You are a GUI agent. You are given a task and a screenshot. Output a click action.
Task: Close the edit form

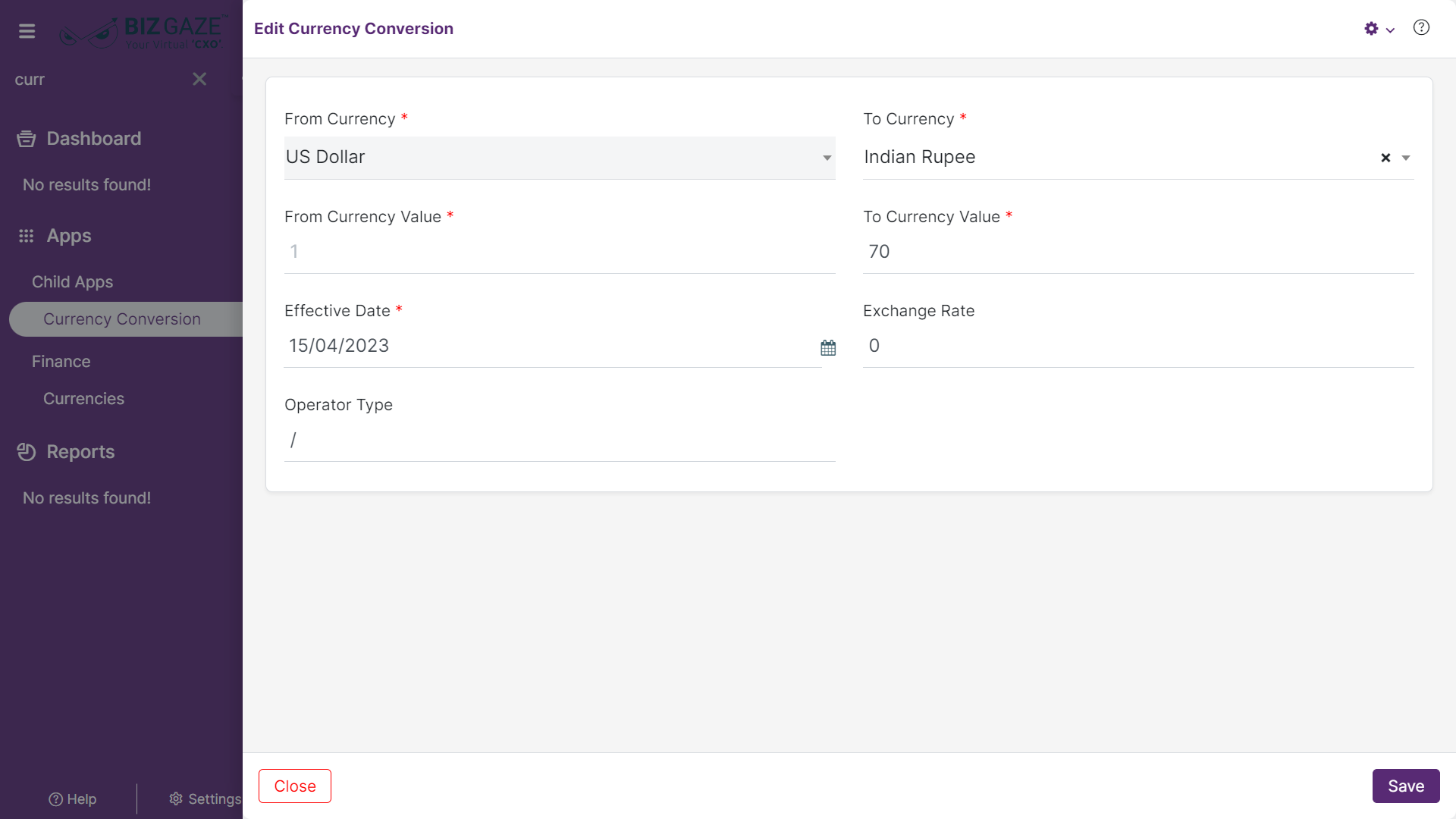(x=295, y=786)
